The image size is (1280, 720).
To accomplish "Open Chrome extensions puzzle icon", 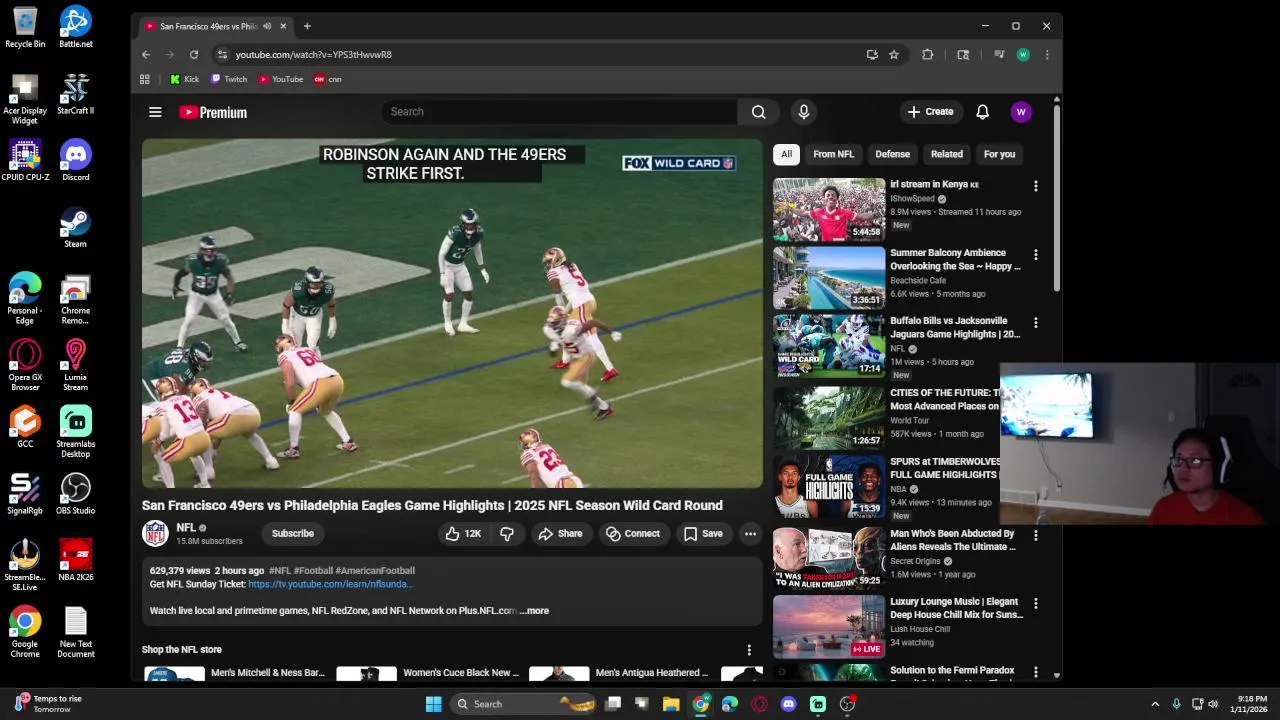I will (x=928, y=55).
